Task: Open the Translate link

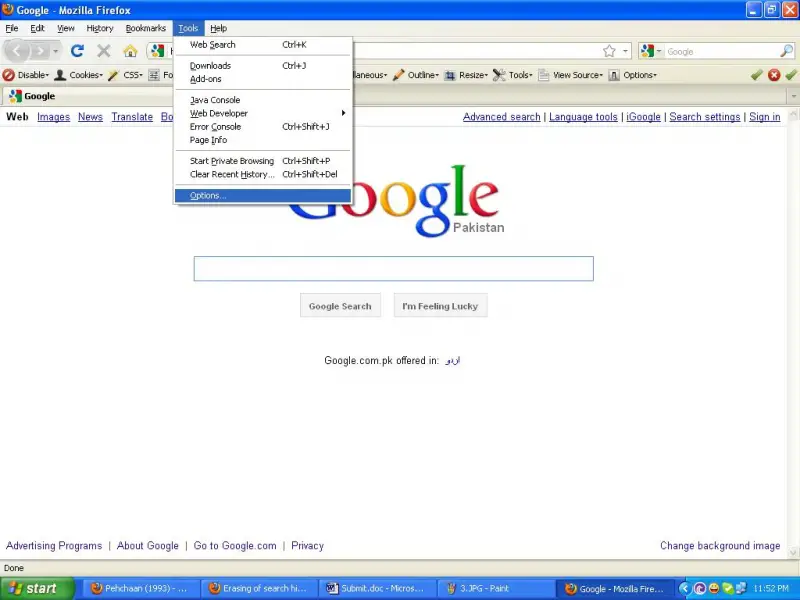Action: click(x=132, y=117)
